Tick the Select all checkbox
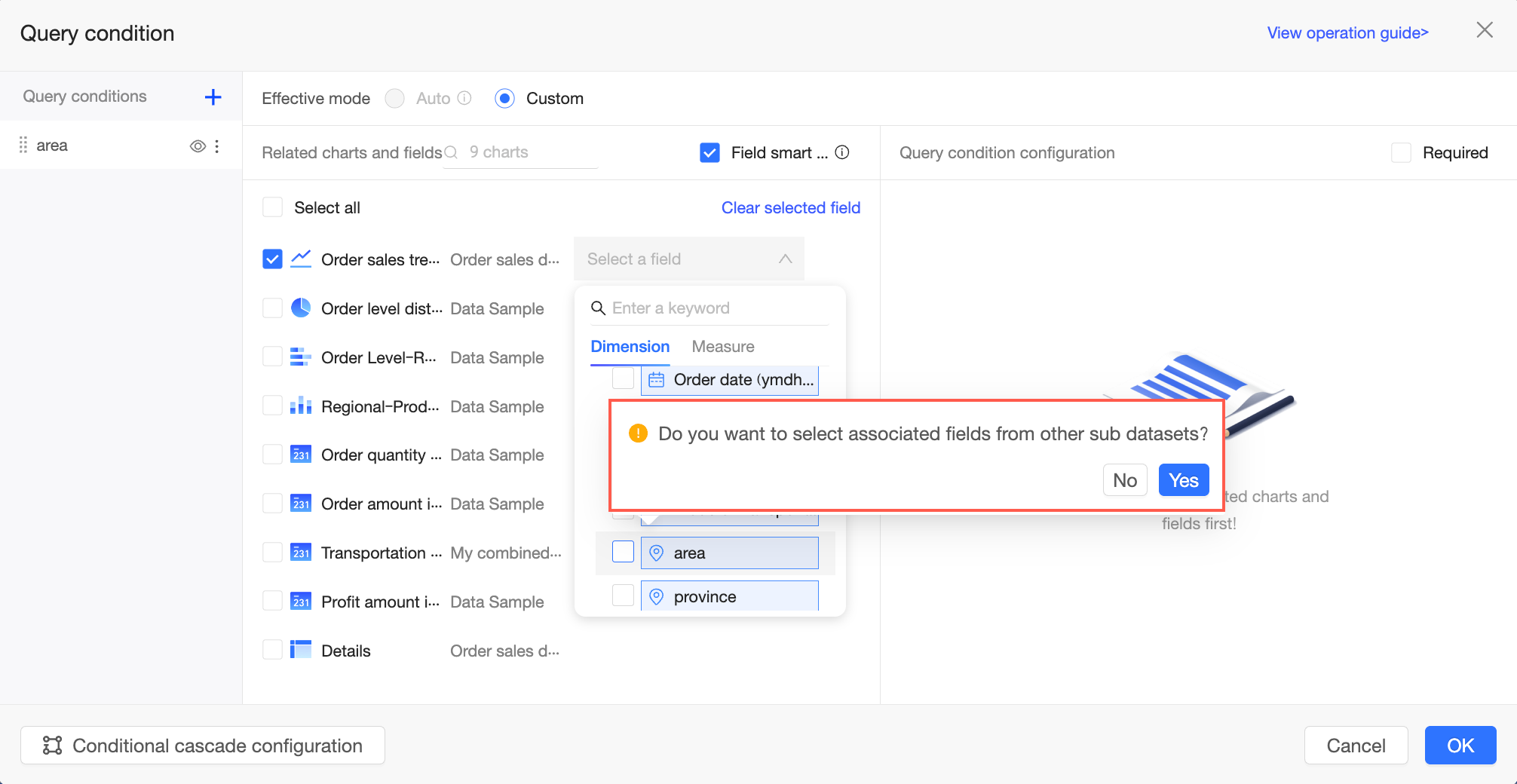 (x=272, y=207)
